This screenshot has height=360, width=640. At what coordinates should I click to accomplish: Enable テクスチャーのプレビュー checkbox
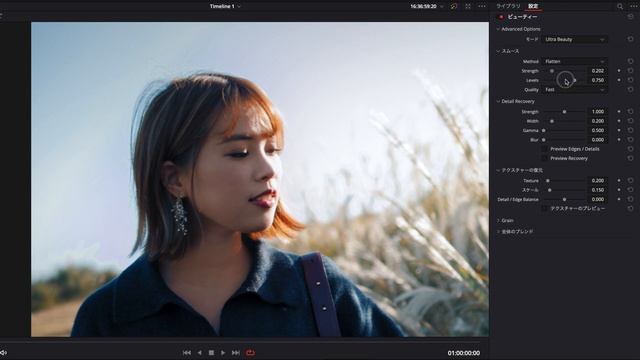coord(544,209)
